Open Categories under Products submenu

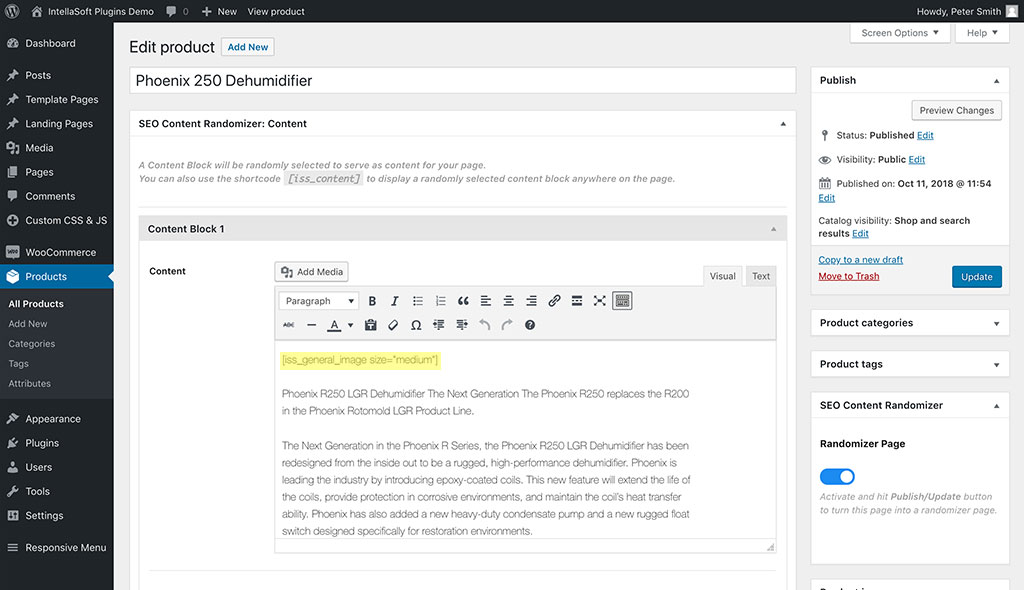click(x=31, y=344)
